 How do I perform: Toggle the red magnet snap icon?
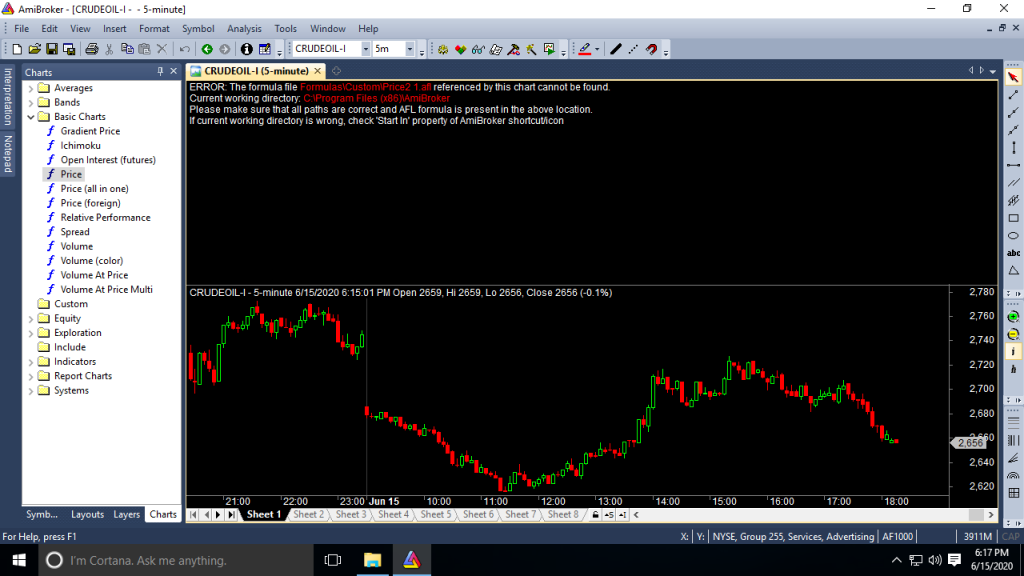[x=651, y=49]
